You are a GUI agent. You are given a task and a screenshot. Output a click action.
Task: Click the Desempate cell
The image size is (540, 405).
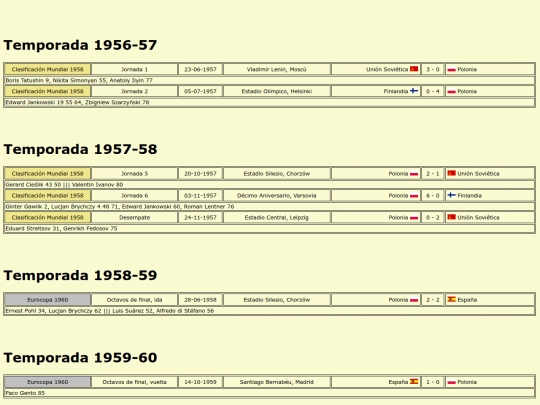134,218
